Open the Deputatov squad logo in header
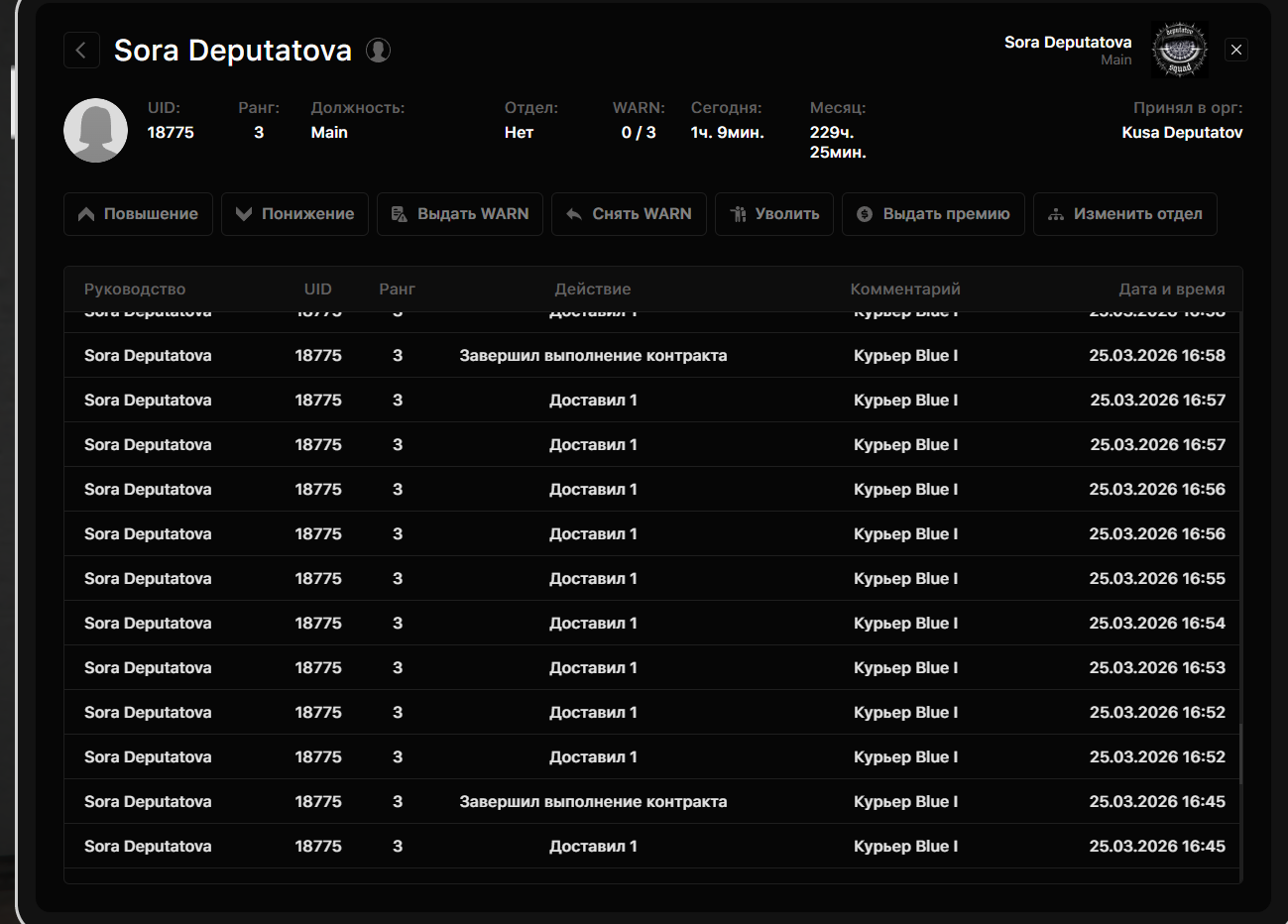Image resolution: width=1288 pixels, height=924 pixels. point(1179,51)
